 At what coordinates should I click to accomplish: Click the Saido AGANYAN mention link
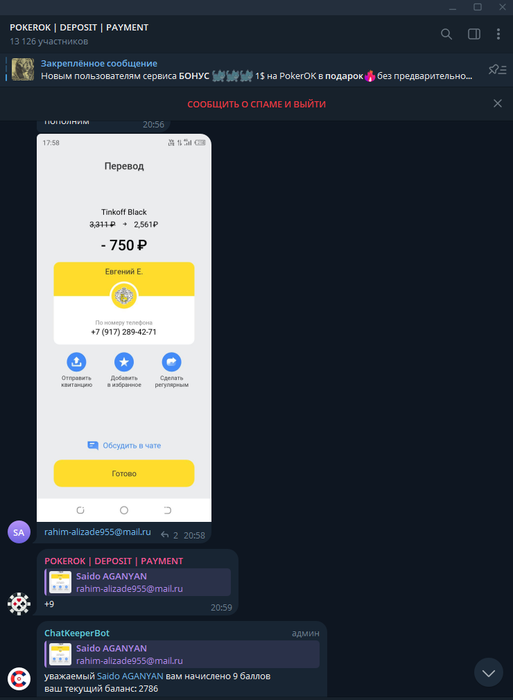(x=130, y=676)
